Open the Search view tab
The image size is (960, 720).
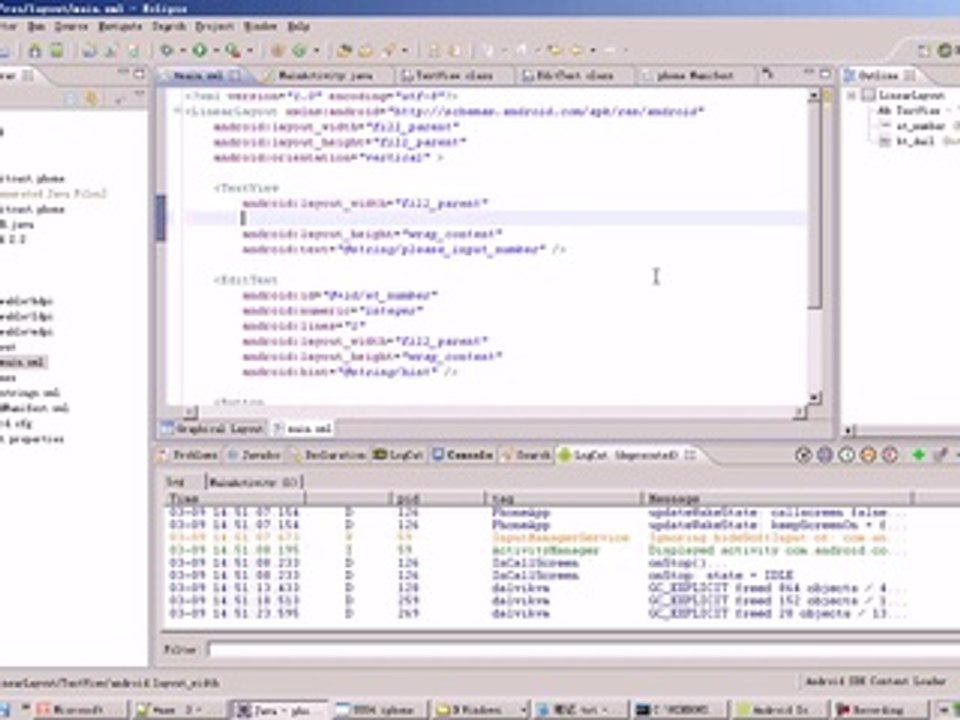[526, 455]
